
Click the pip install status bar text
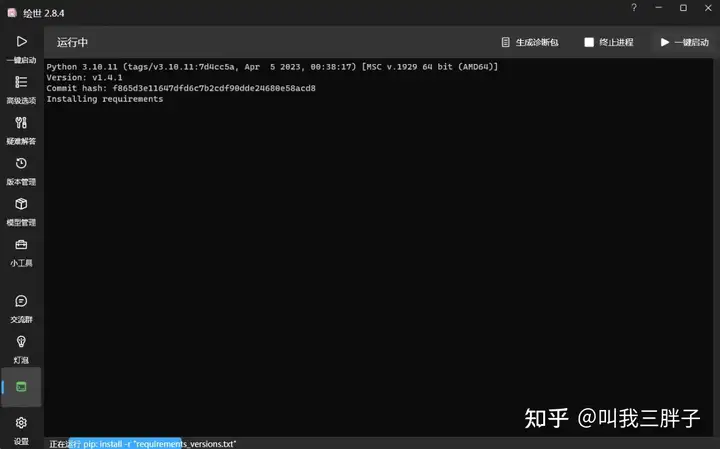coord(142,444)
